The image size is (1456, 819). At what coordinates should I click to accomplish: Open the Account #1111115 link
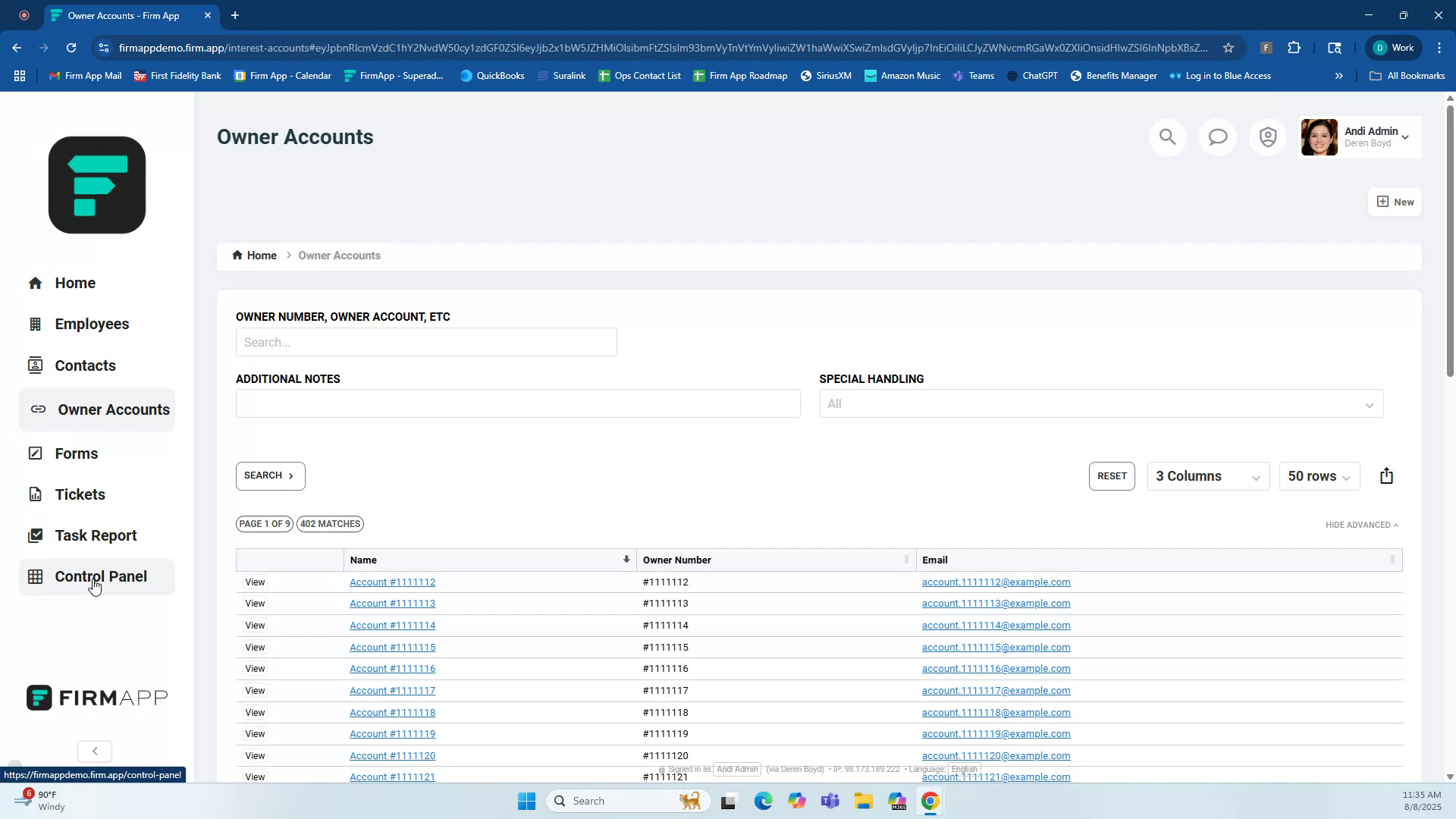click(391, 647)
